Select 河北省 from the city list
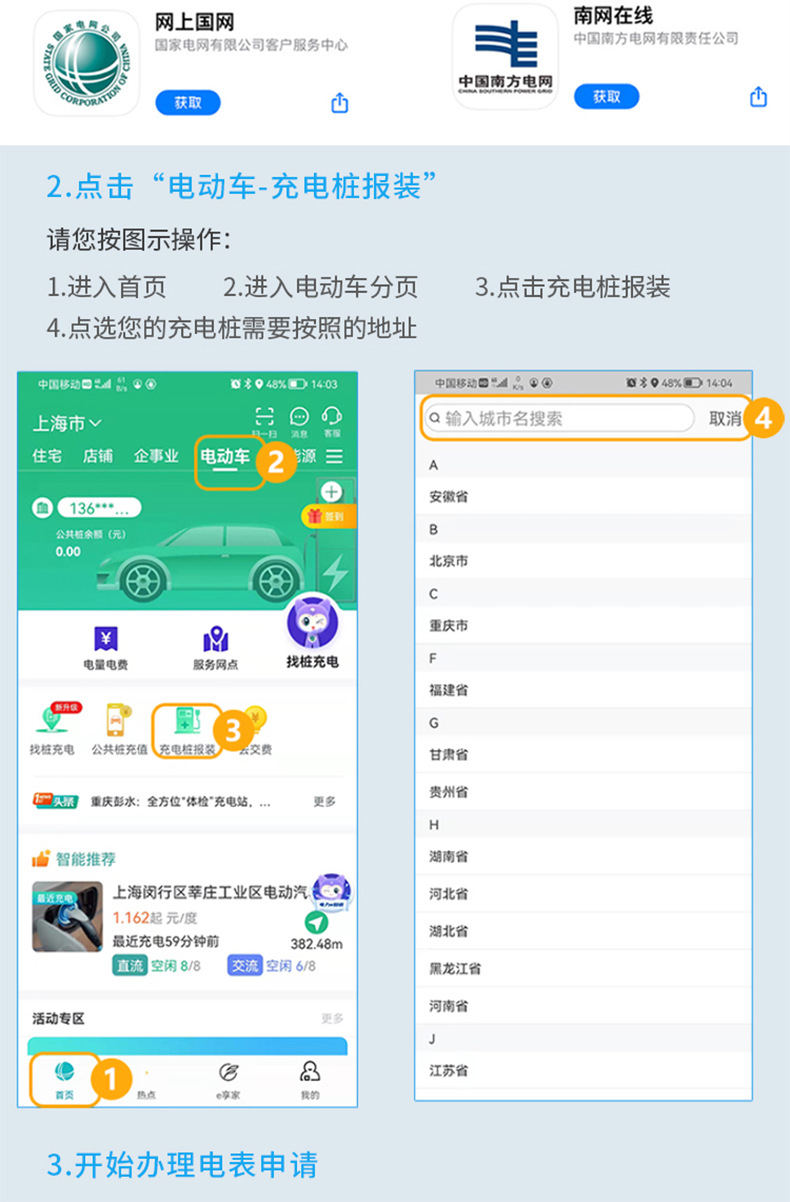Viewport: 790px width, 1202px height. [583, 894]
